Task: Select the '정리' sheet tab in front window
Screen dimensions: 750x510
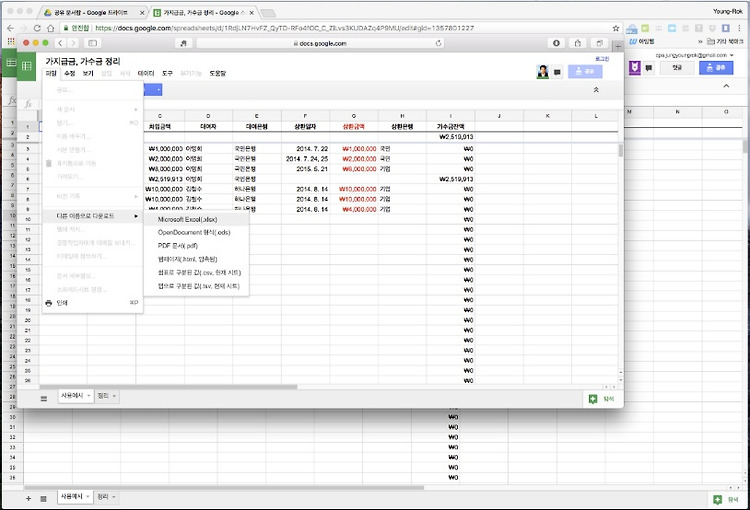Action: (103, 396)
